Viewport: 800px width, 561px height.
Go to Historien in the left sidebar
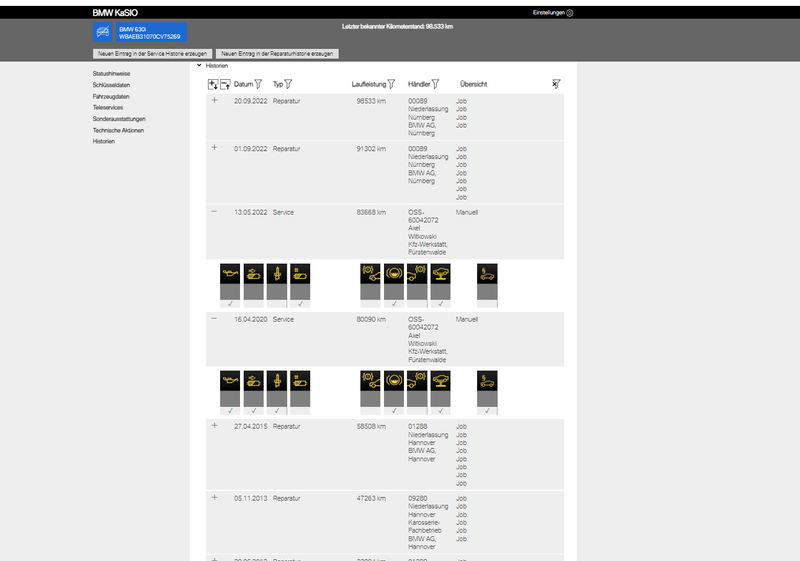click(x=104, y=141)
